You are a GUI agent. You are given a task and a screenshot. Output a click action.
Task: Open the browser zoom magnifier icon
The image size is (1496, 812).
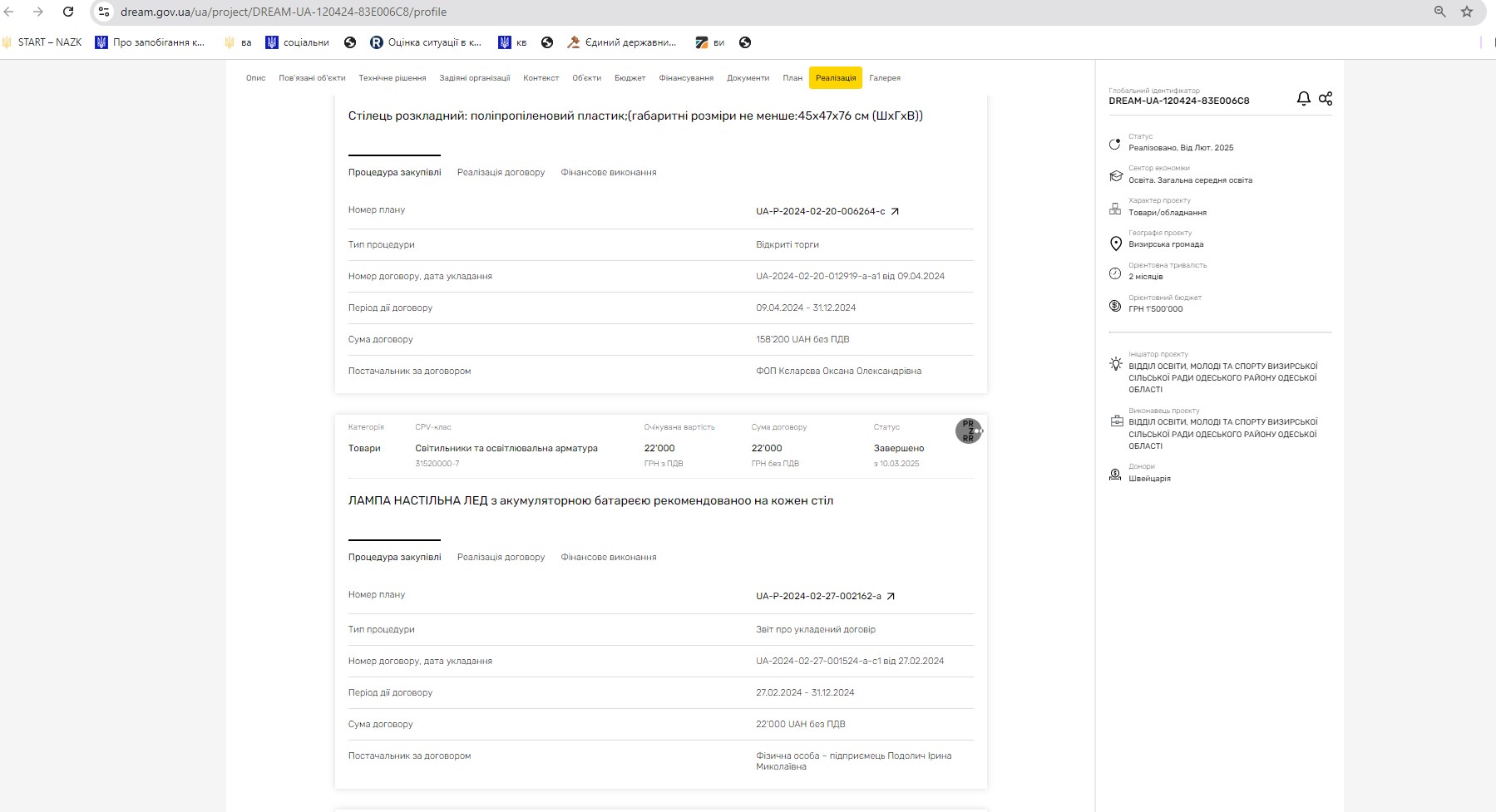[1440, 12]
